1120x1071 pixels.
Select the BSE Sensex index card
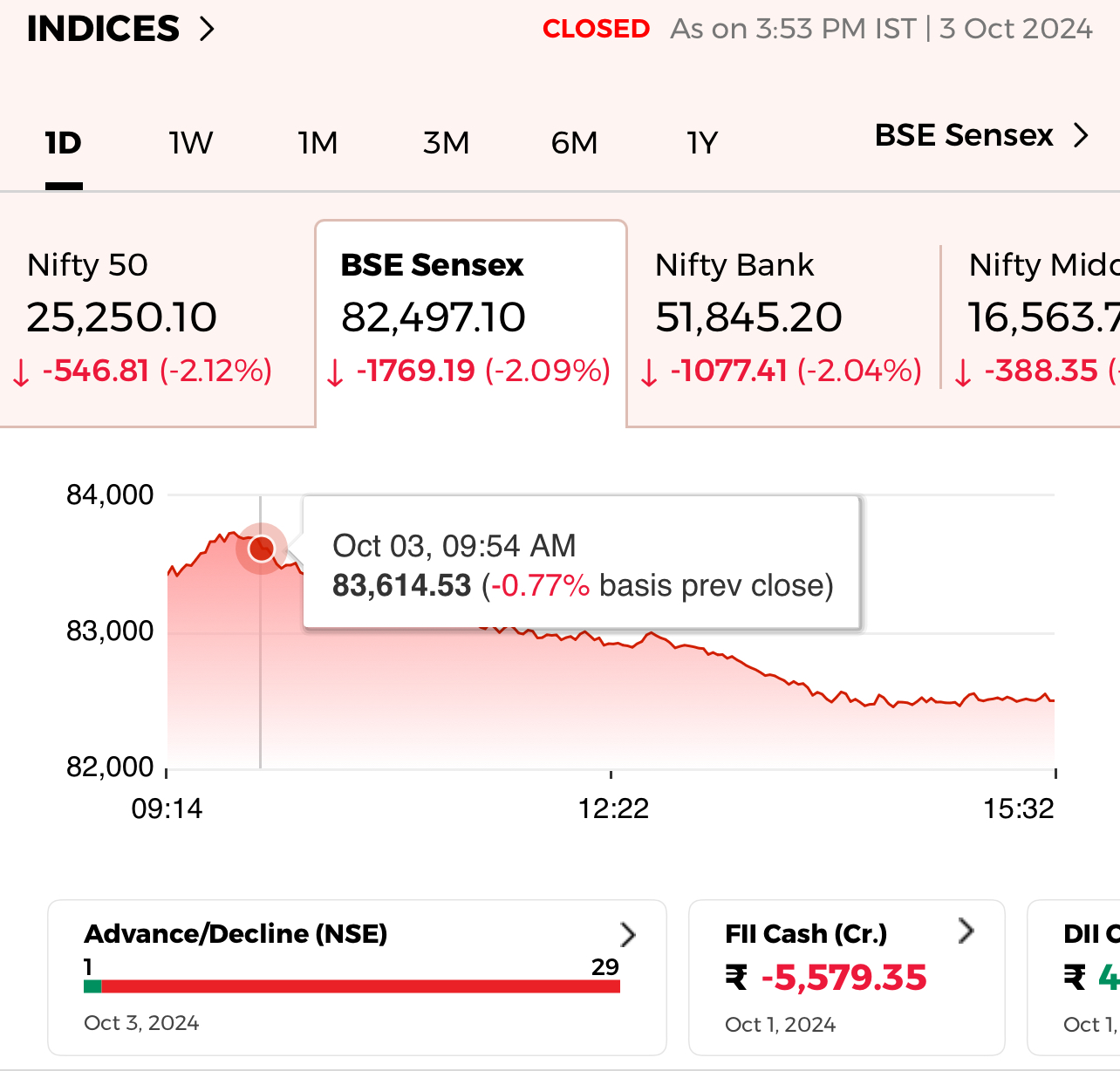point(471,318)
